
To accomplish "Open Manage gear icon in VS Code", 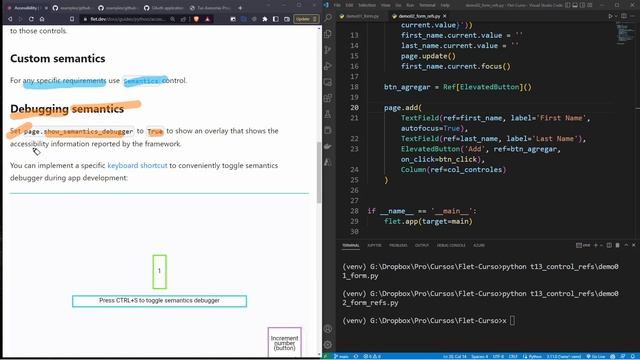I will tap(328, 345).
